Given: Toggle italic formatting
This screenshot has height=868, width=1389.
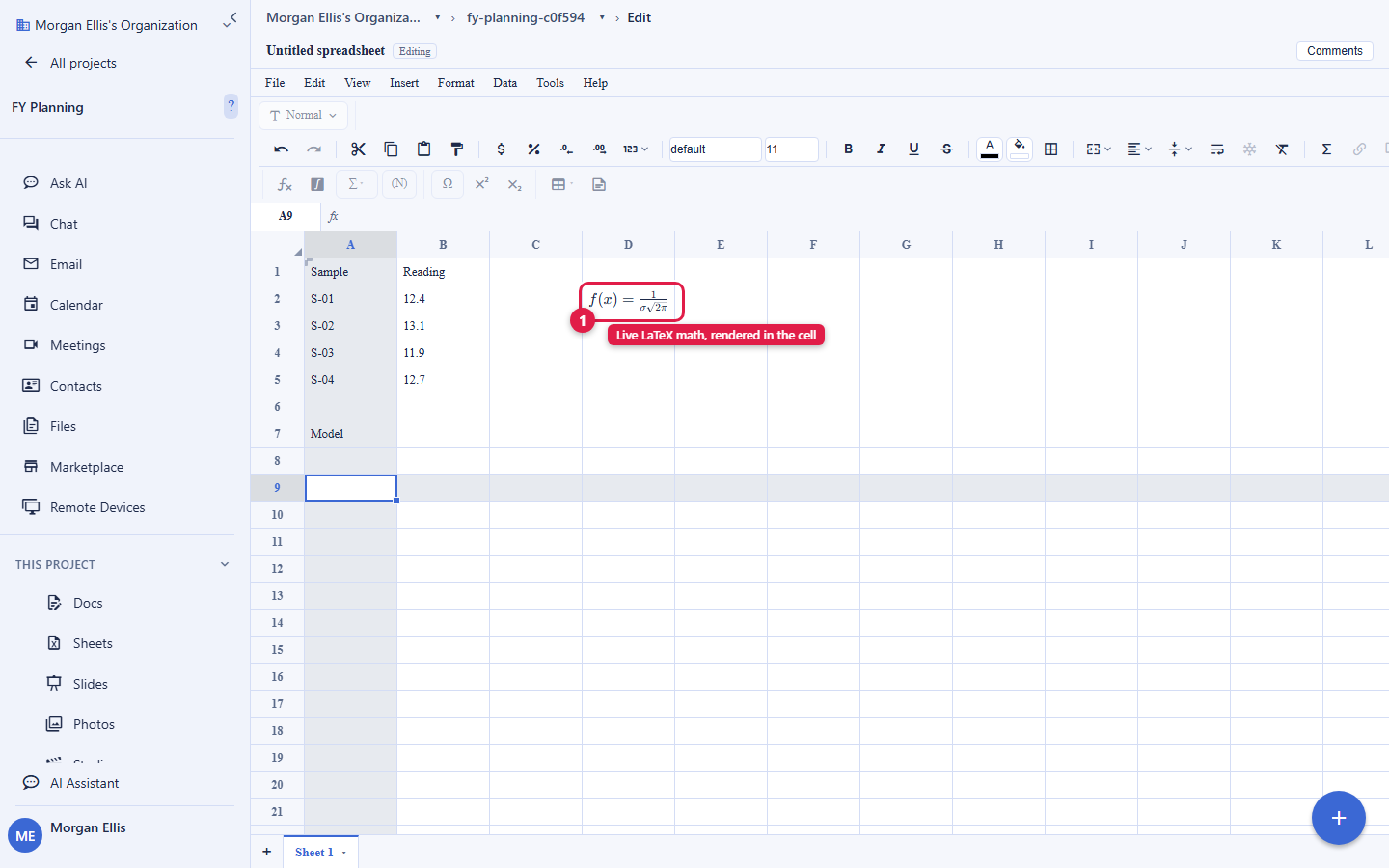Looking at the screenshot, I should point(881,149).
